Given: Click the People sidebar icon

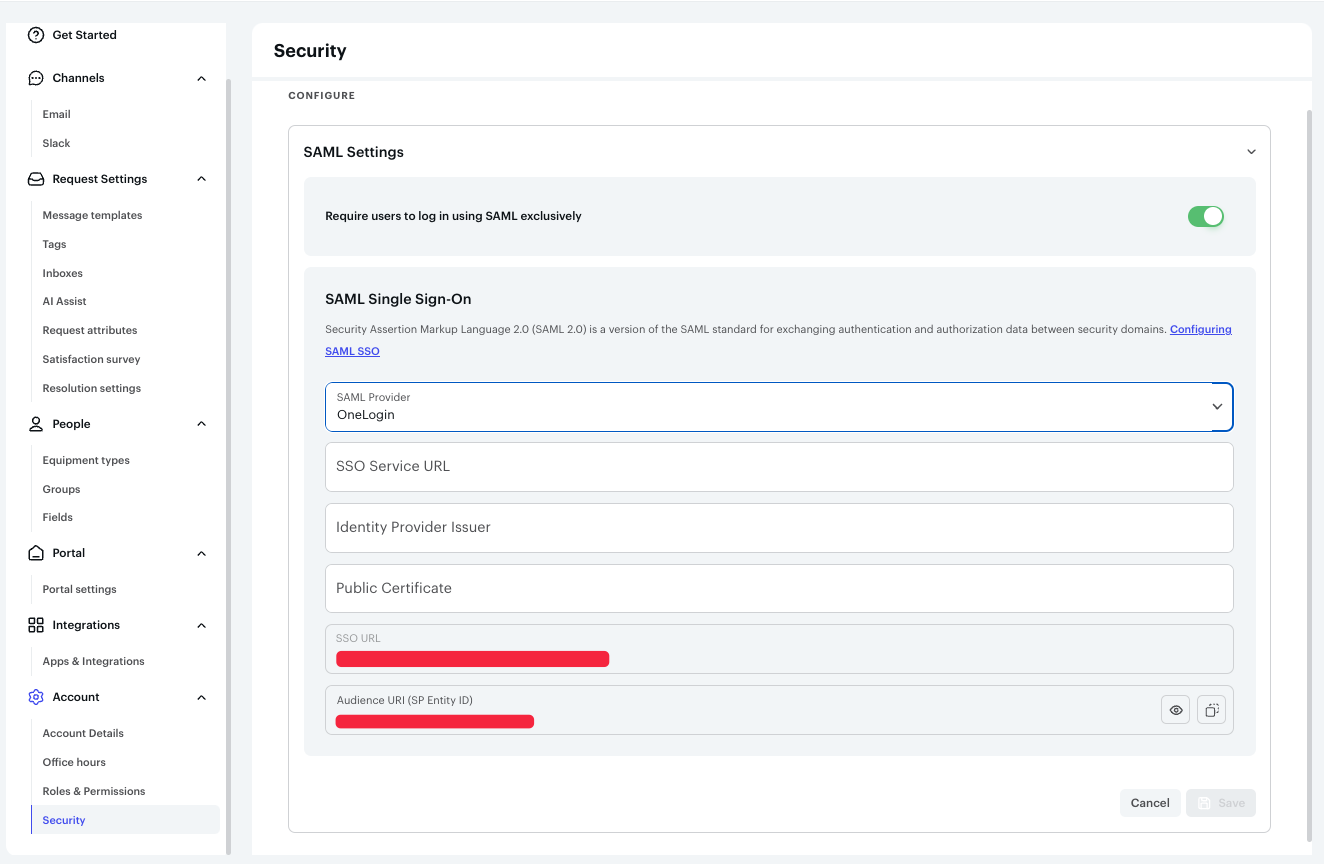Looking at the screenshot, I should point(36,423).
